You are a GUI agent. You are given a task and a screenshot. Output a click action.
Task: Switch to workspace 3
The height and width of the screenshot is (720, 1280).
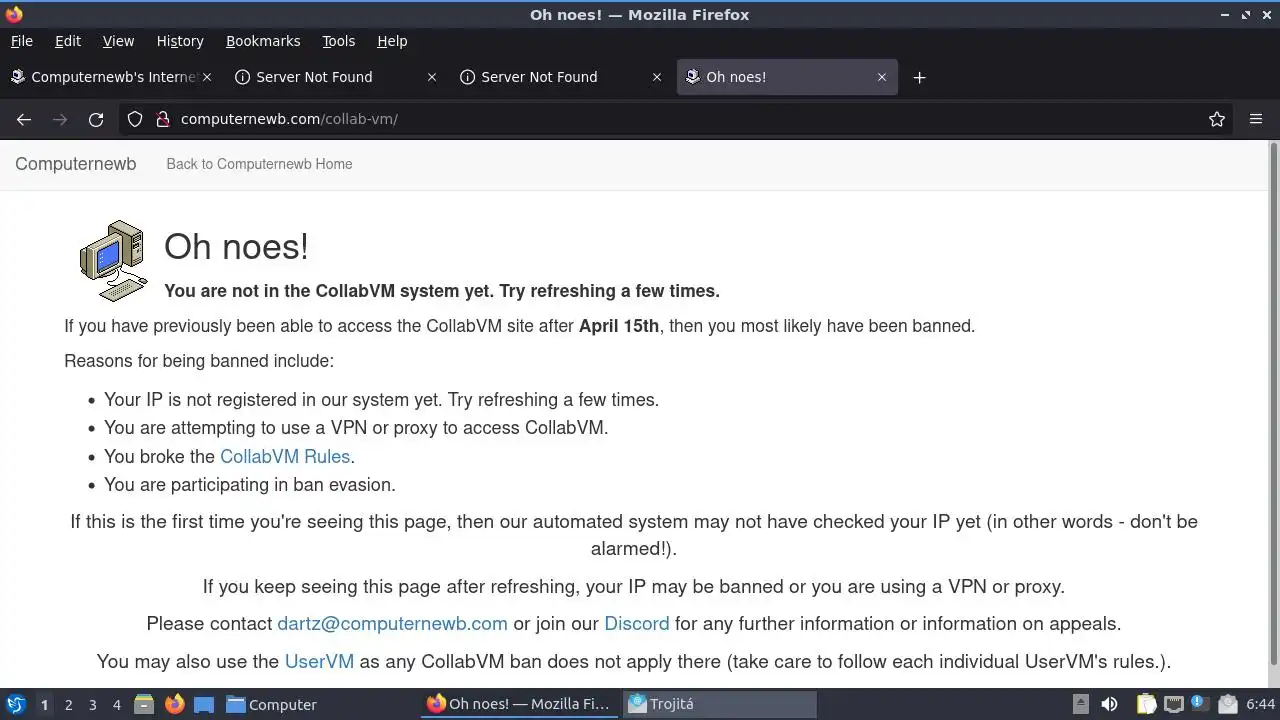tap(92, 705)
